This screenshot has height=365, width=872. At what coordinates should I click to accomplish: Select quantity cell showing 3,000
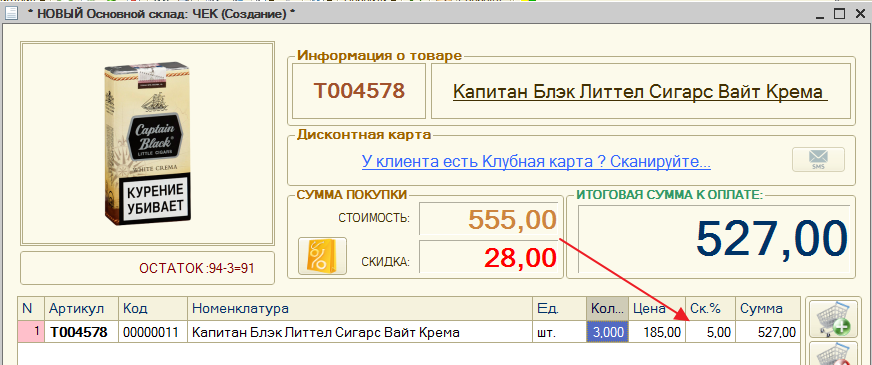pos(608,333)
